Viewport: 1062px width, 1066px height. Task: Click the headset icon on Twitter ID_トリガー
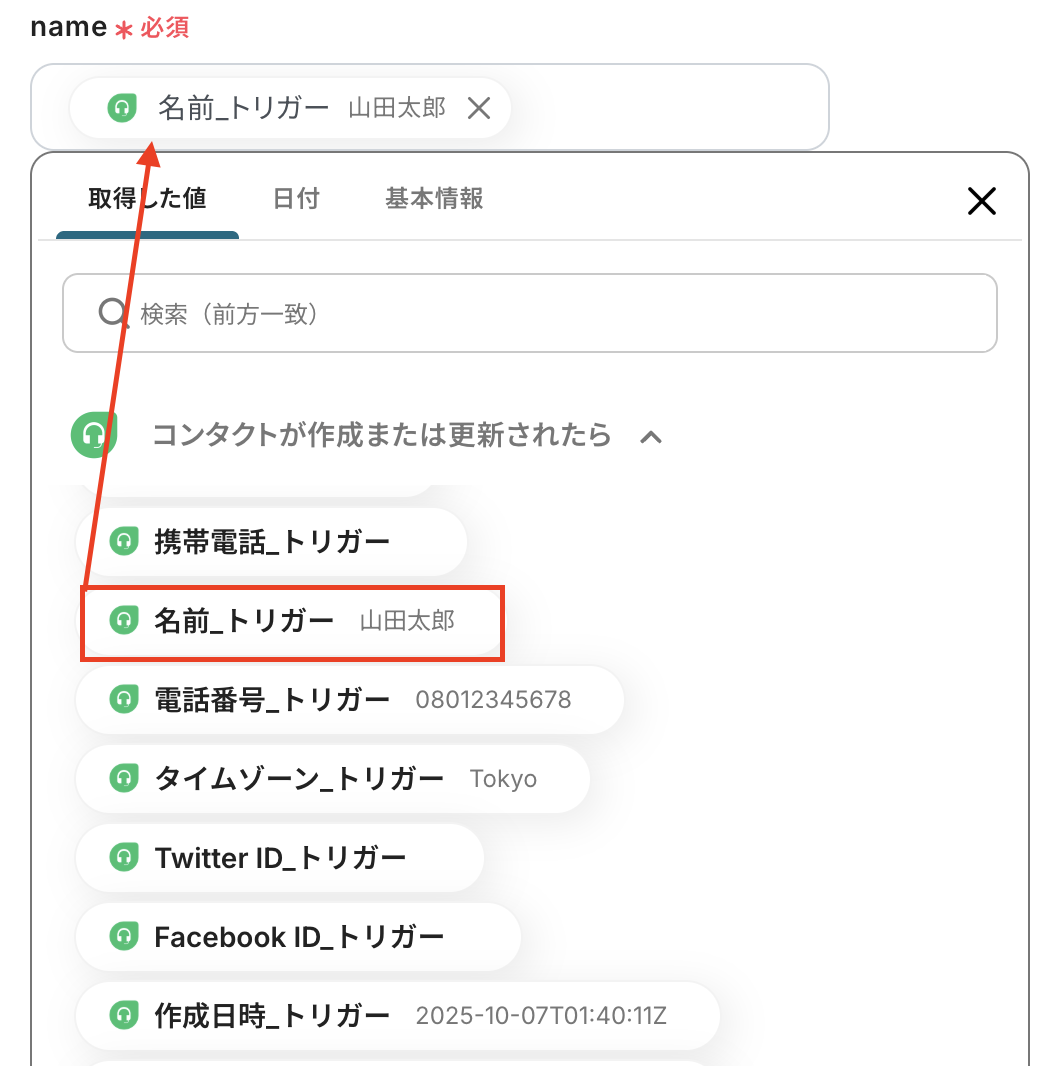[123, 857]
